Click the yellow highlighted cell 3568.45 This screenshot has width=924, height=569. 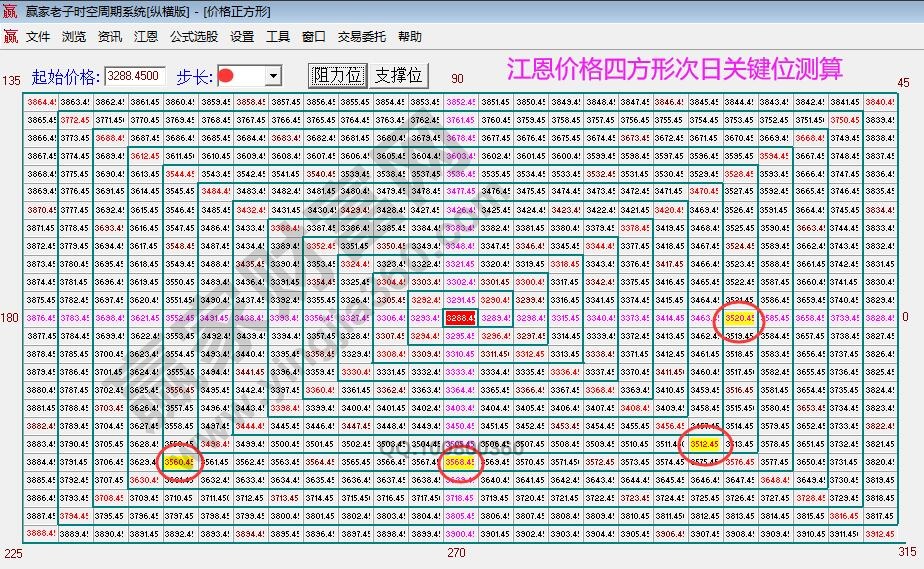click(x=460, y=462)
